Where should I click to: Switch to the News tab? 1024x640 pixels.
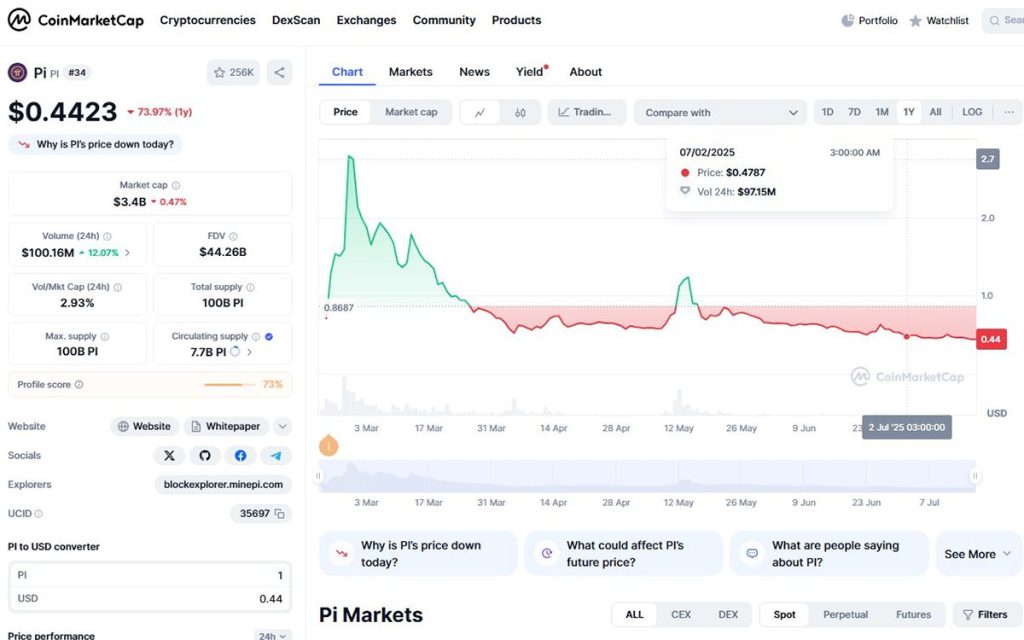474,72
